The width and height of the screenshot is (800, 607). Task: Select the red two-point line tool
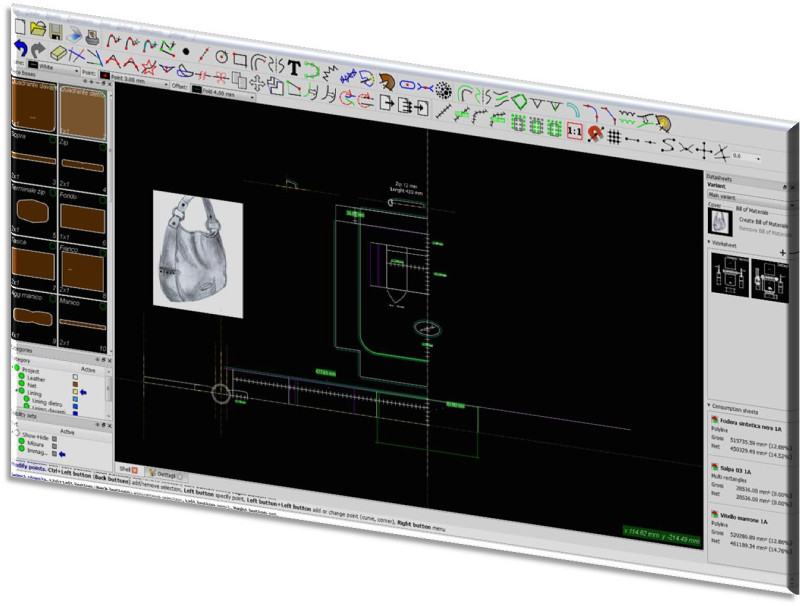(x=203, y=54)
